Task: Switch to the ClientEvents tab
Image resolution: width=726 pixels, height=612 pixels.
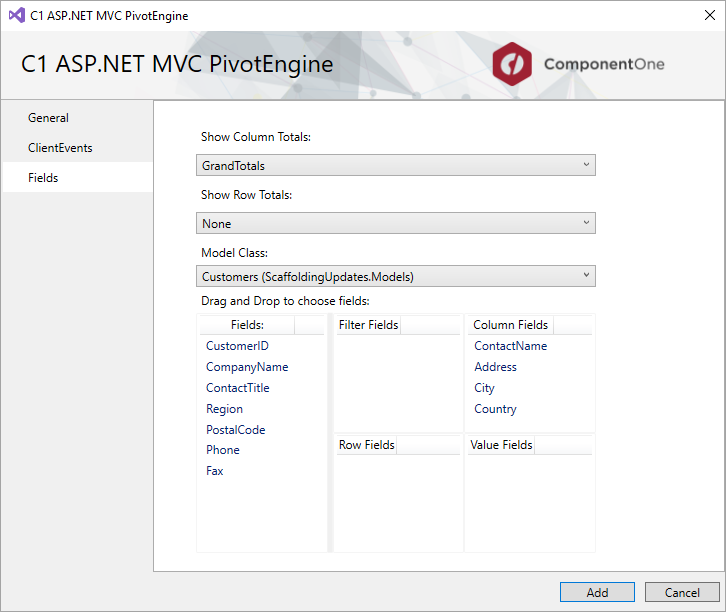Action: click(78, 148)
